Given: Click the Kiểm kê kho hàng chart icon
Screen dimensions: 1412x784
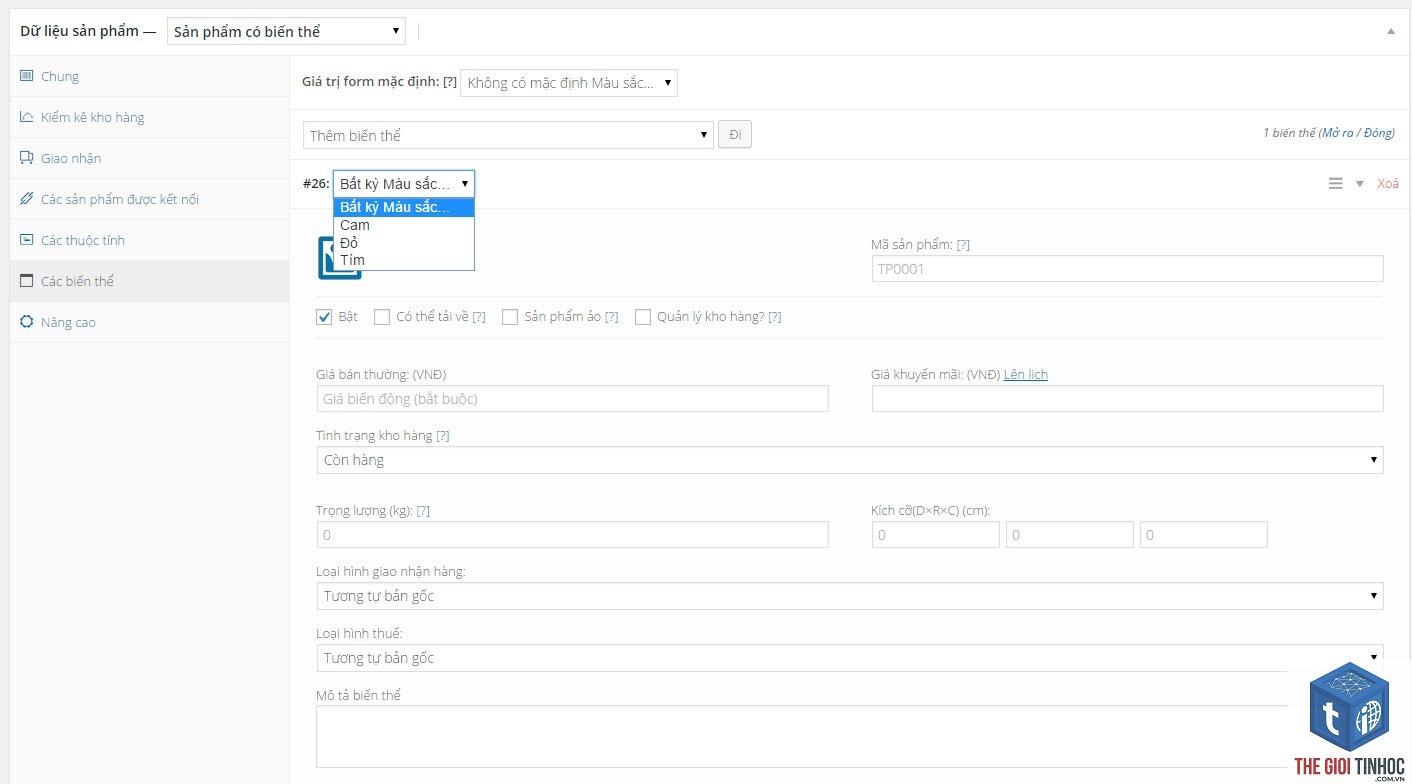Looking at the screenshot, I should point(26,117).
